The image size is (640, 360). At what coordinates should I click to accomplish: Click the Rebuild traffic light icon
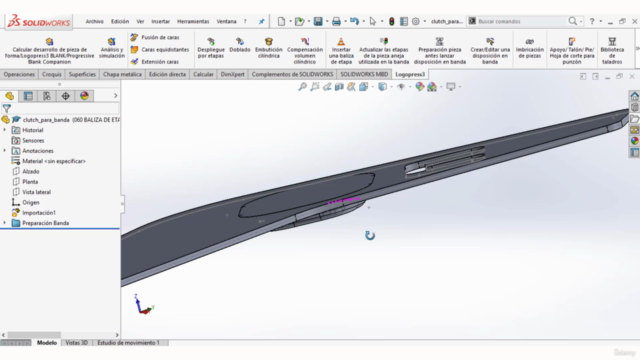(x=391, y=21)
